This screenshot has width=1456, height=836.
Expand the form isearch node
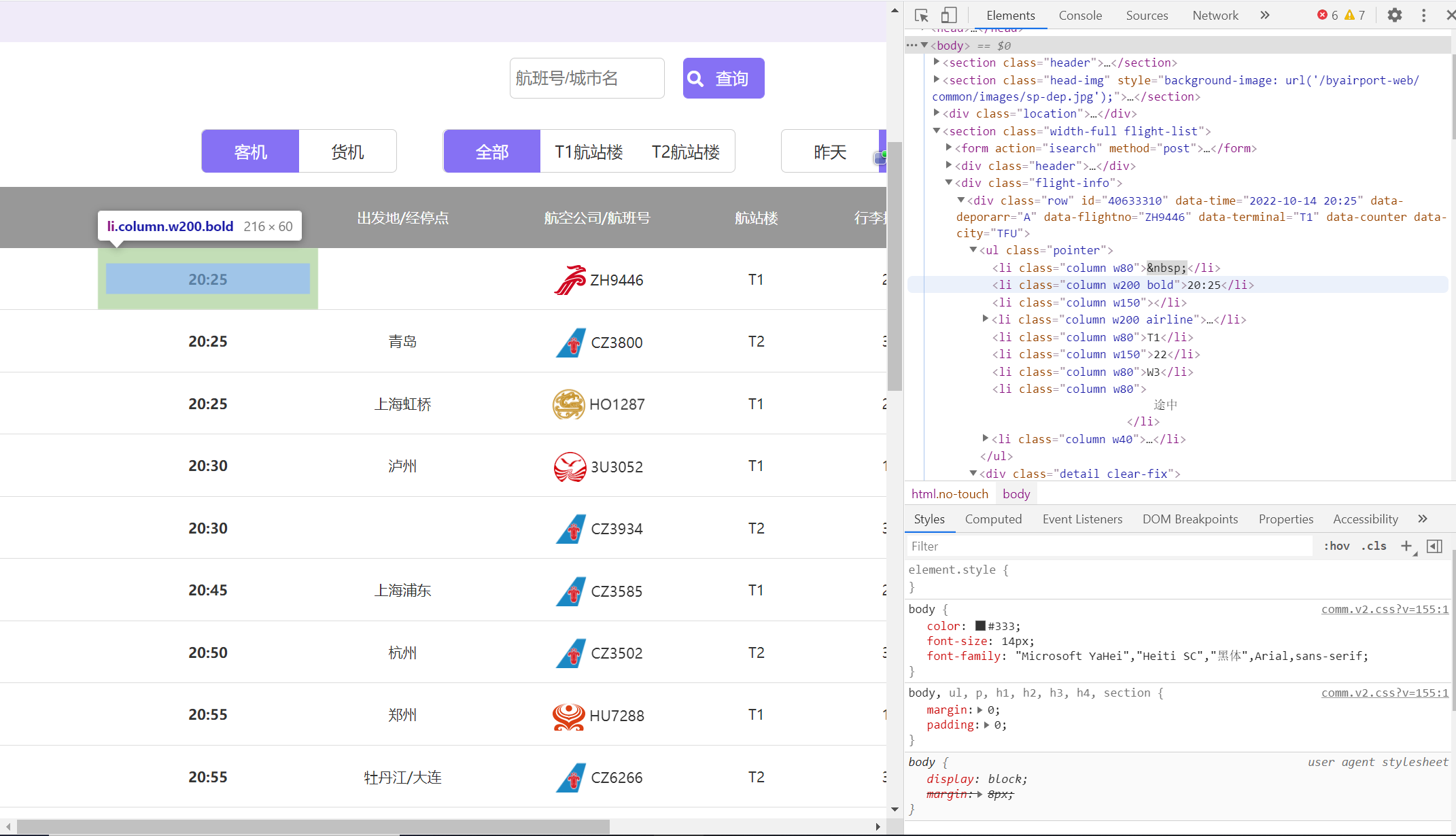(x=950, y=147)
